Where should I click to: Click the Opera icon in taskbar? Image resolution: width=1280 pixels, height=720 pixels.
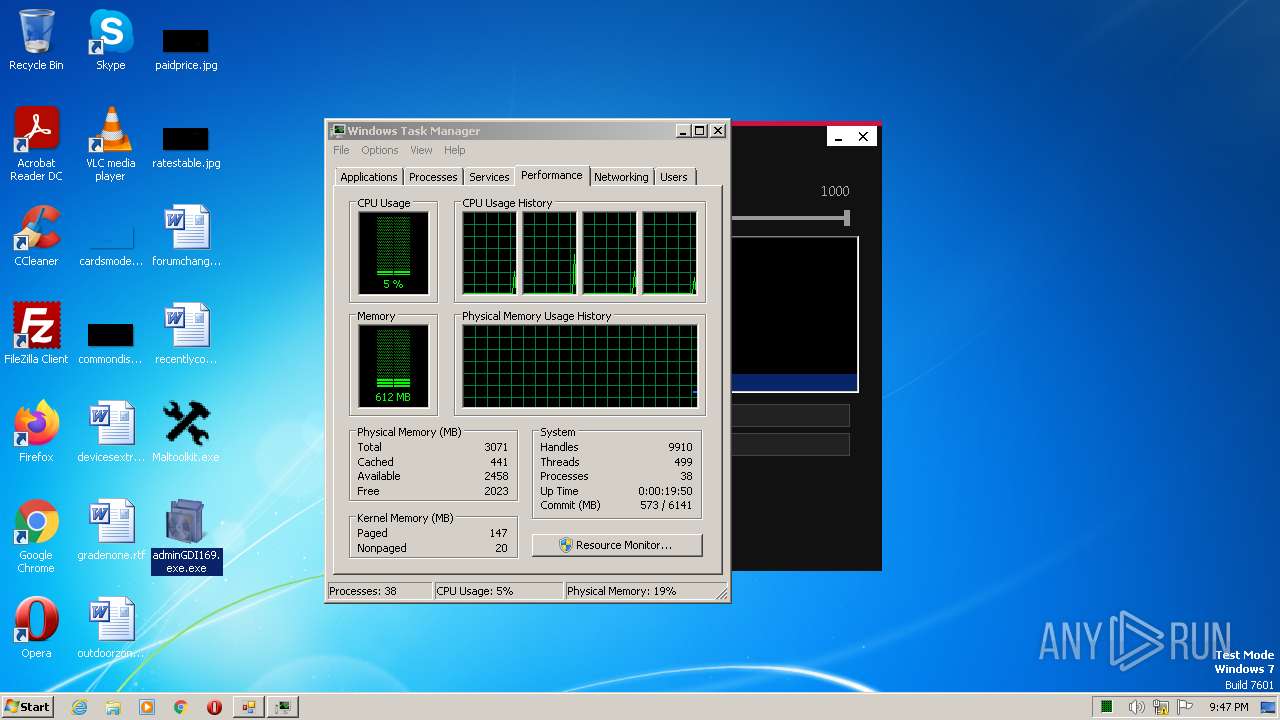214,707
